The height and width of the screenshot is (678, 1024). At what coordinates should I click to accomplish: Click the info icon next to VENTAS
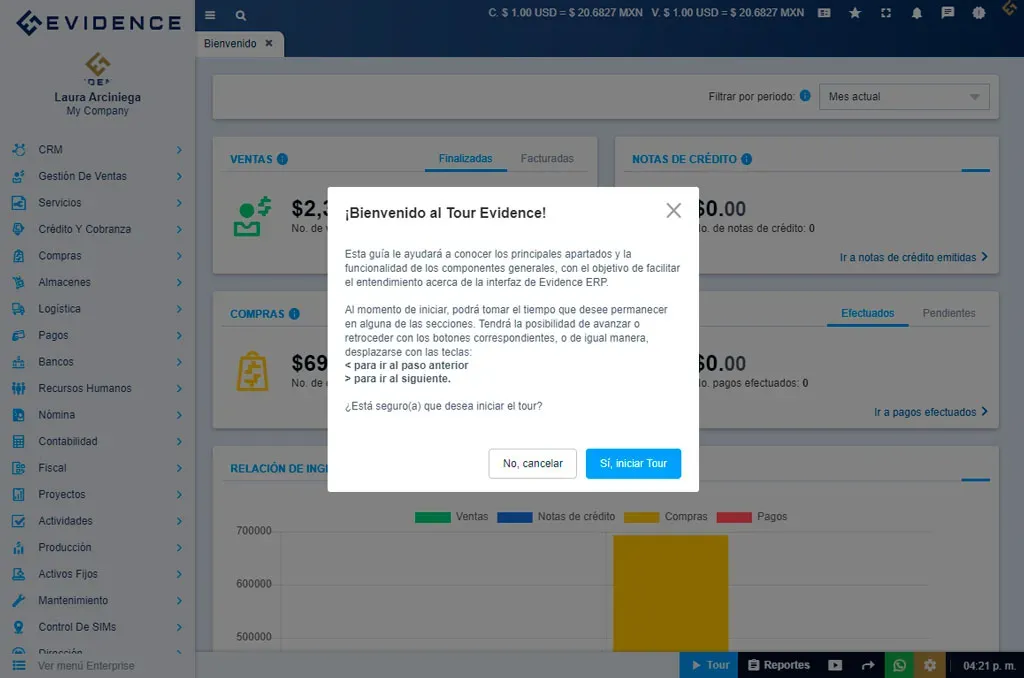[282, 159]
